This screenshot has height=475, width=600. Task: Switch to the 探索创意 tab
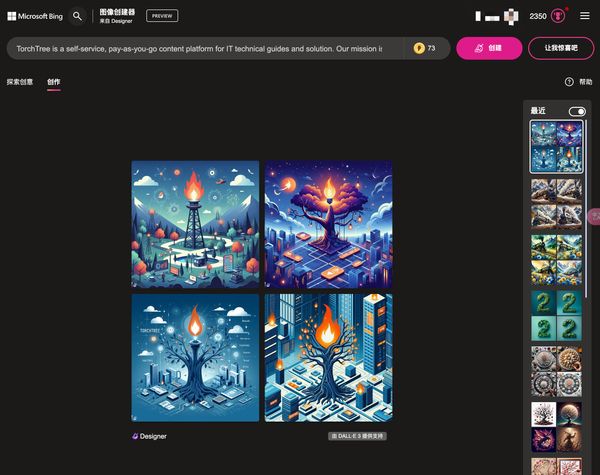click(20, 82)
